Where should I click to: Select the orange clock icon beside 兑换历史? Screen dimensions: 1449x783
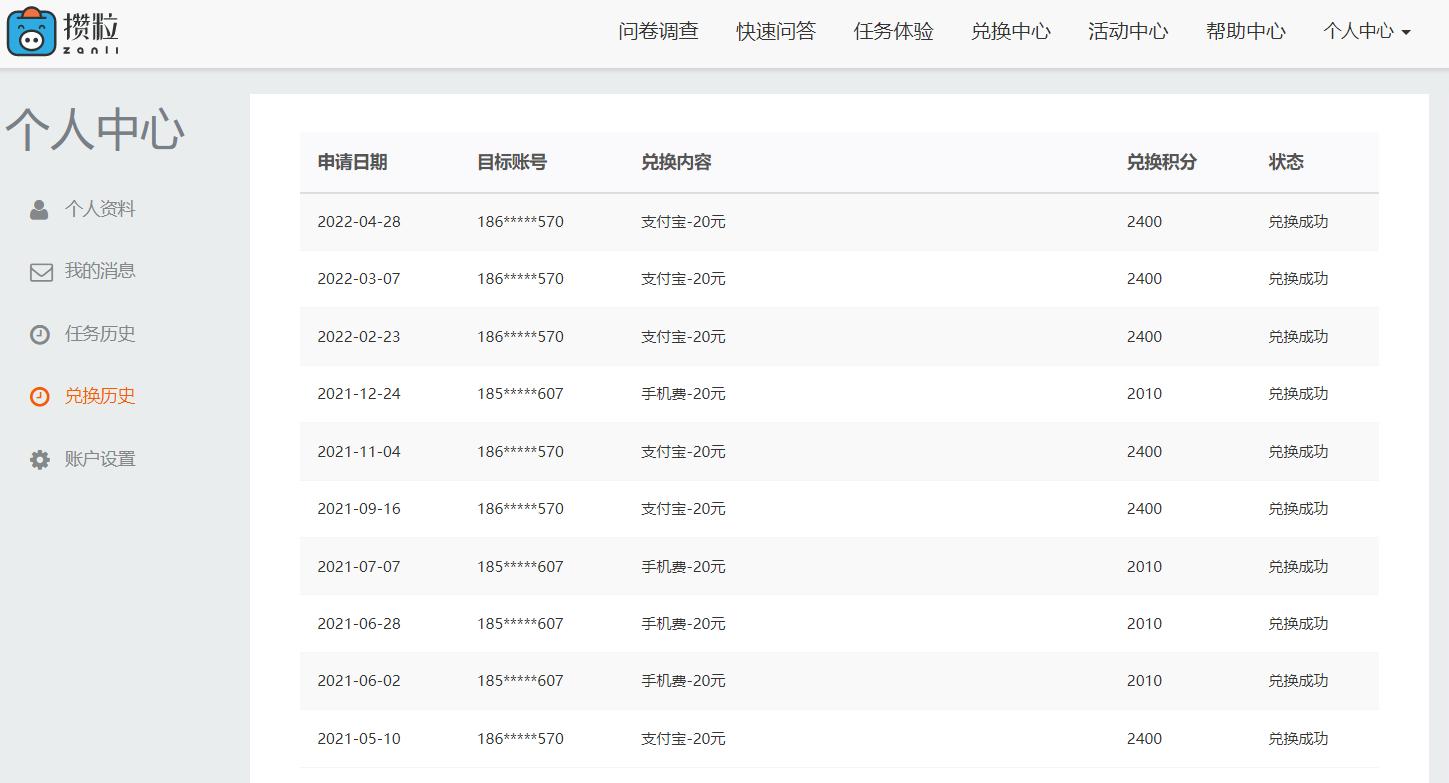[39, 396]
